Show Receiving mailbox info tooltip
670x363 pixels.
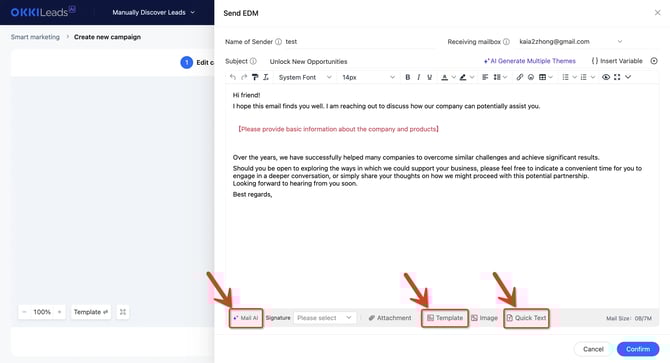pos(506,41)
